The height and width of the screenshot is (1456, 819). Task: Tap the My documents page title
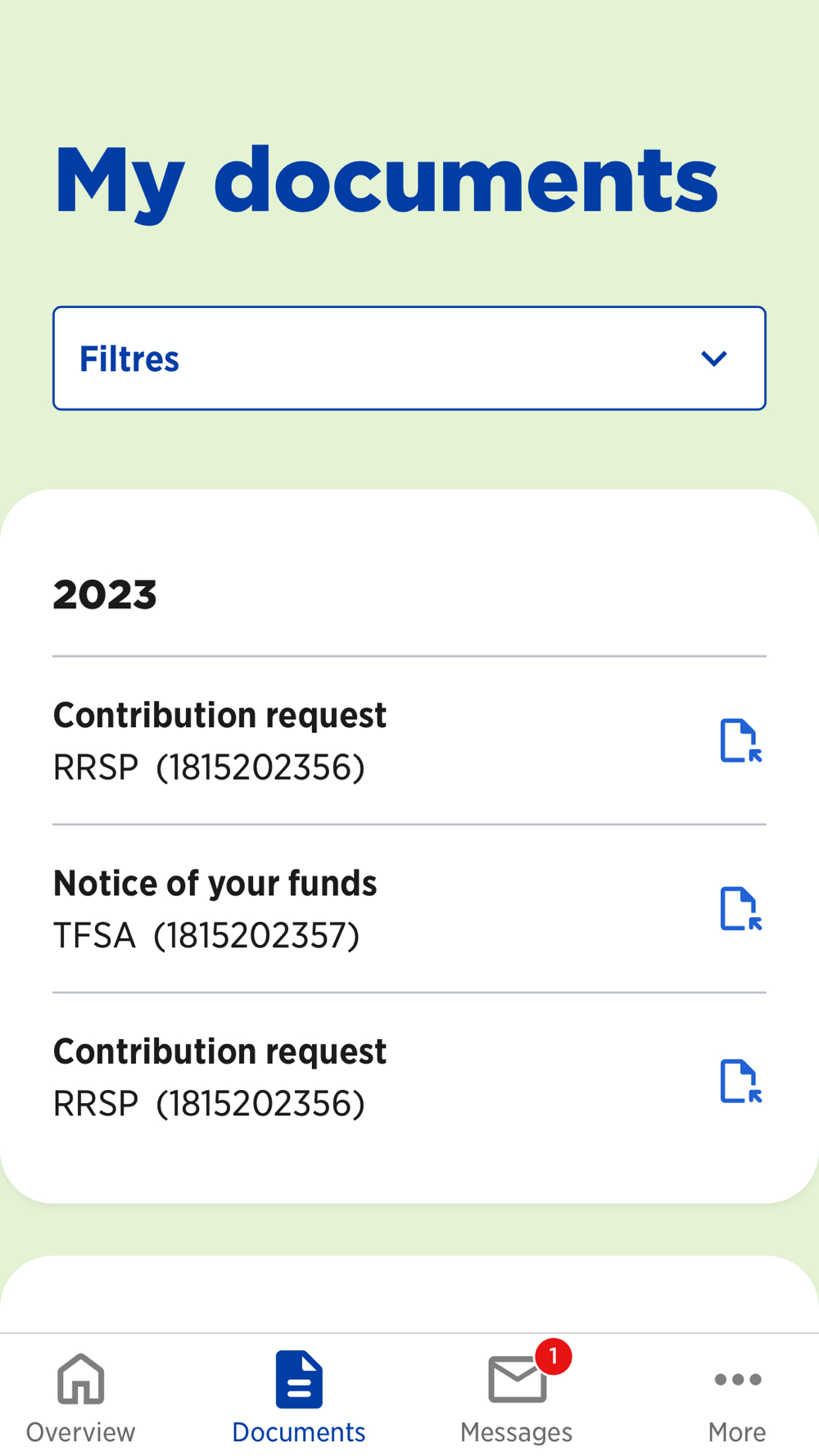pyautogui.click(x=386, y=182)
